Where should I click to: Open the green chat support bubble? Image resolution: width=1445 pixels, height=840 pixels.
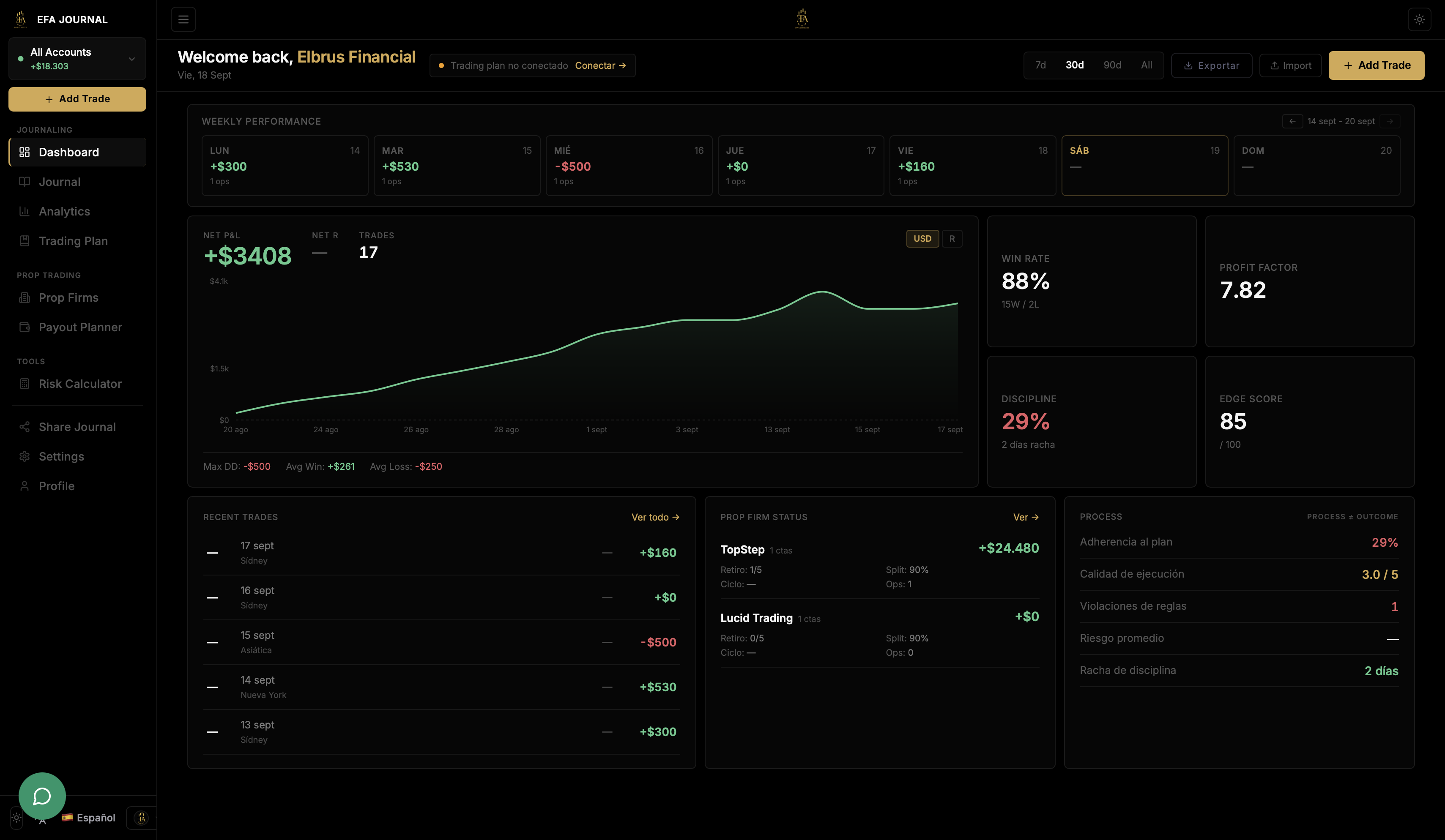[x=42, y=795]
